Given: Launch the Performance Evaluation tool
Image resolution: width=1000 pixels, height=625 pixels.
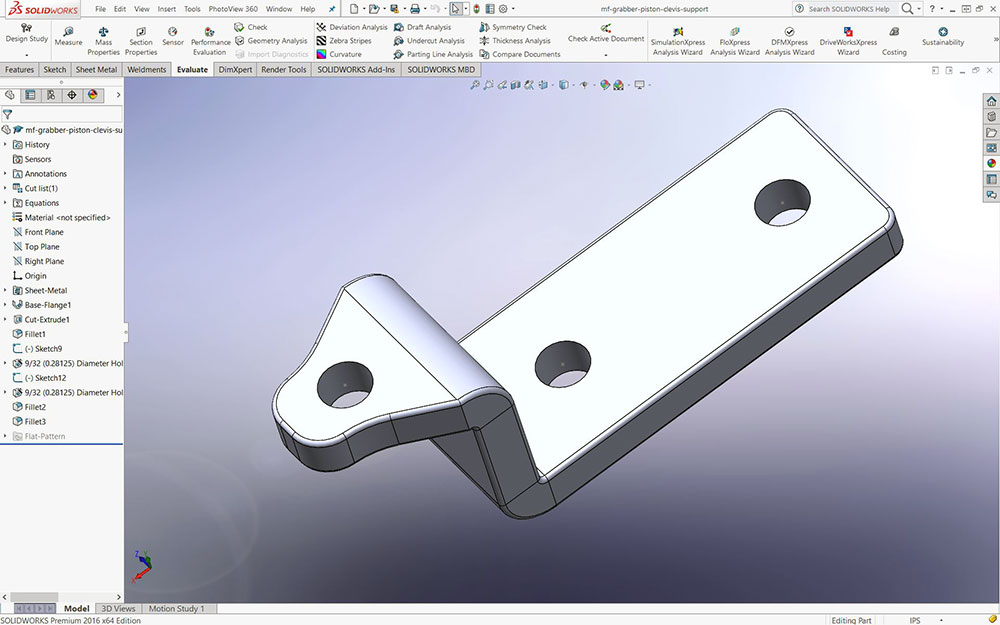Looking at the screenshot, I should 210,40.
